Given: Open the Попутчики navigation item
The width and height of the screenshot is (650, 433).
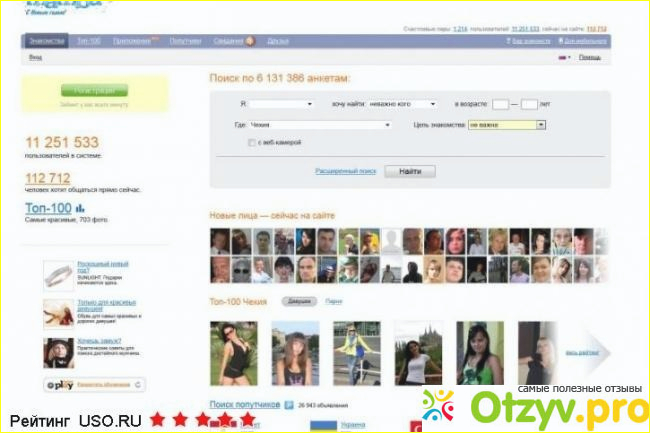Looking at the screenshot, I should pos(185,41).
